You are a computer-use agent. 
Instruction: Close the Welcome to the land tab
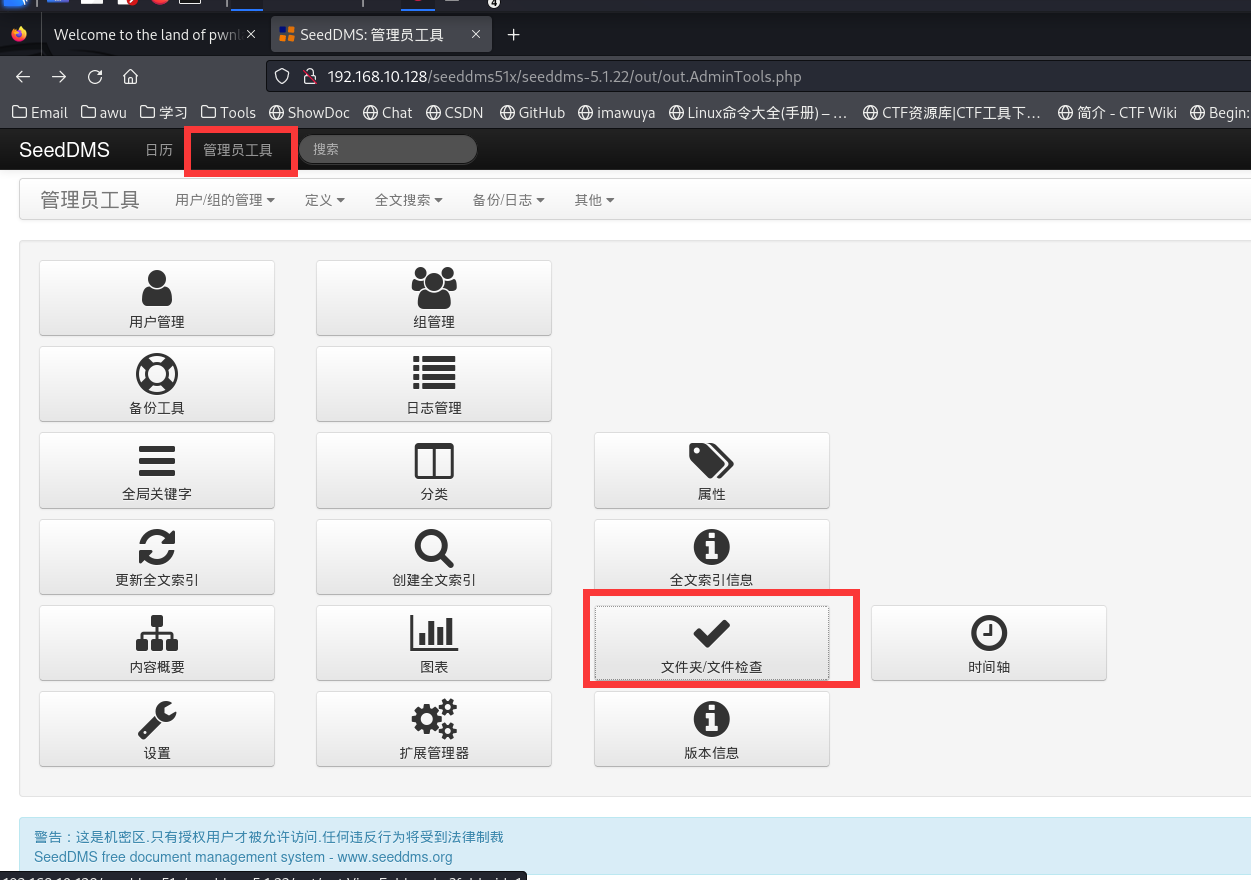click(251, 35)
